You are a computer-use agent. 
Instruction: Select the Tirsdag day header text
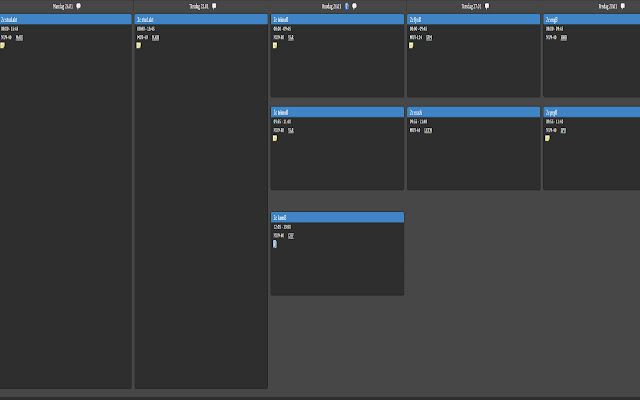click(x=199, y=7)
